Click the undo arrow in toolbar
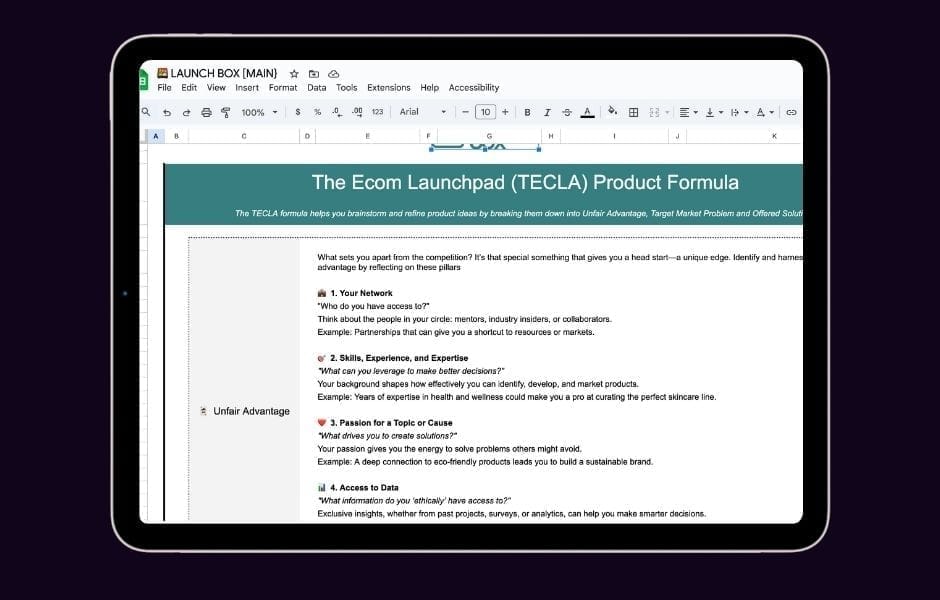The height and width of the screenshot is (600, 940). tap(167, 113)
